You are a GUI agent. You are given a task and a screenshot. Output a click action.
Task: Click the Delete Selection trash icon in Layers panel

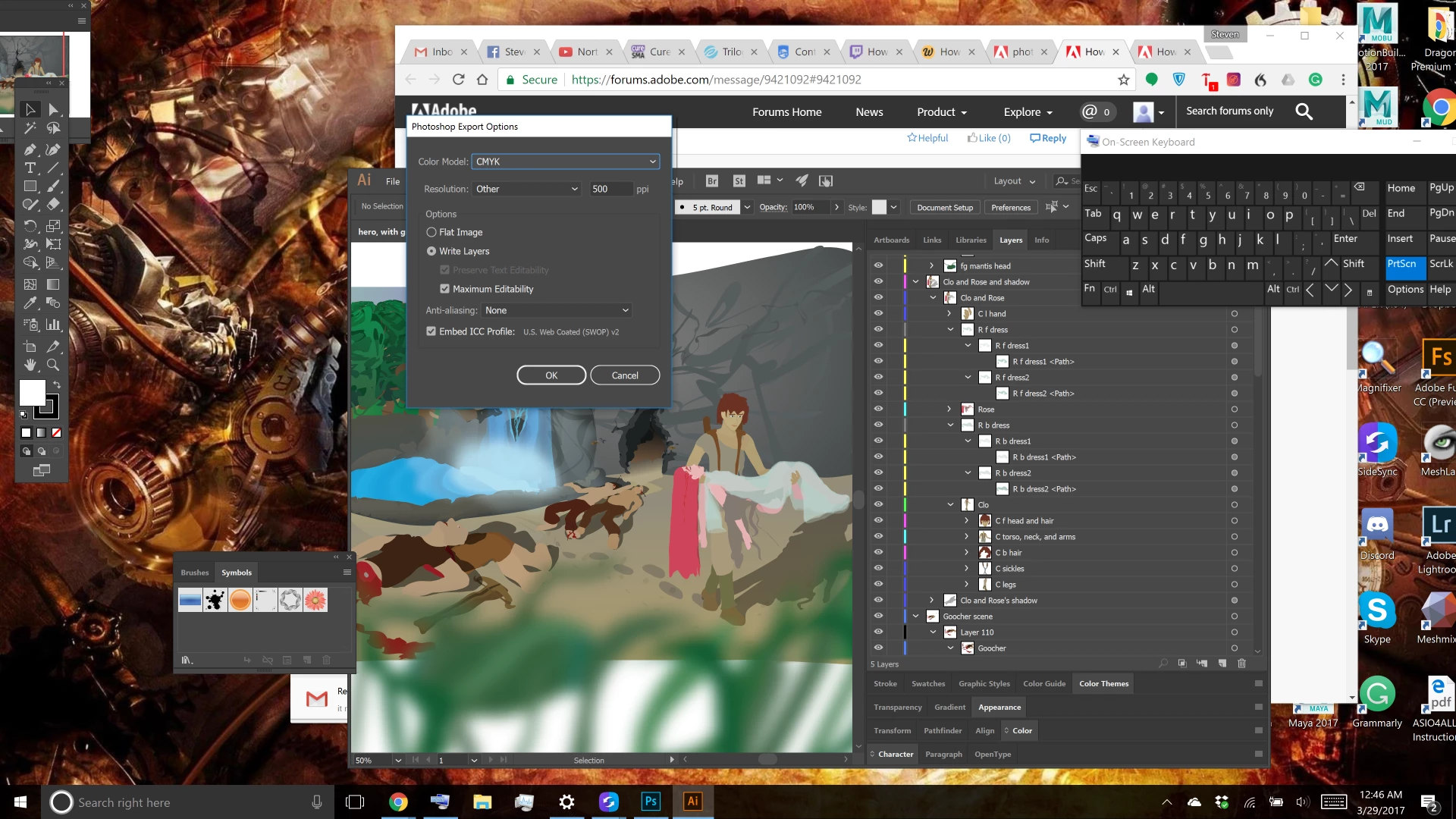1241,664
